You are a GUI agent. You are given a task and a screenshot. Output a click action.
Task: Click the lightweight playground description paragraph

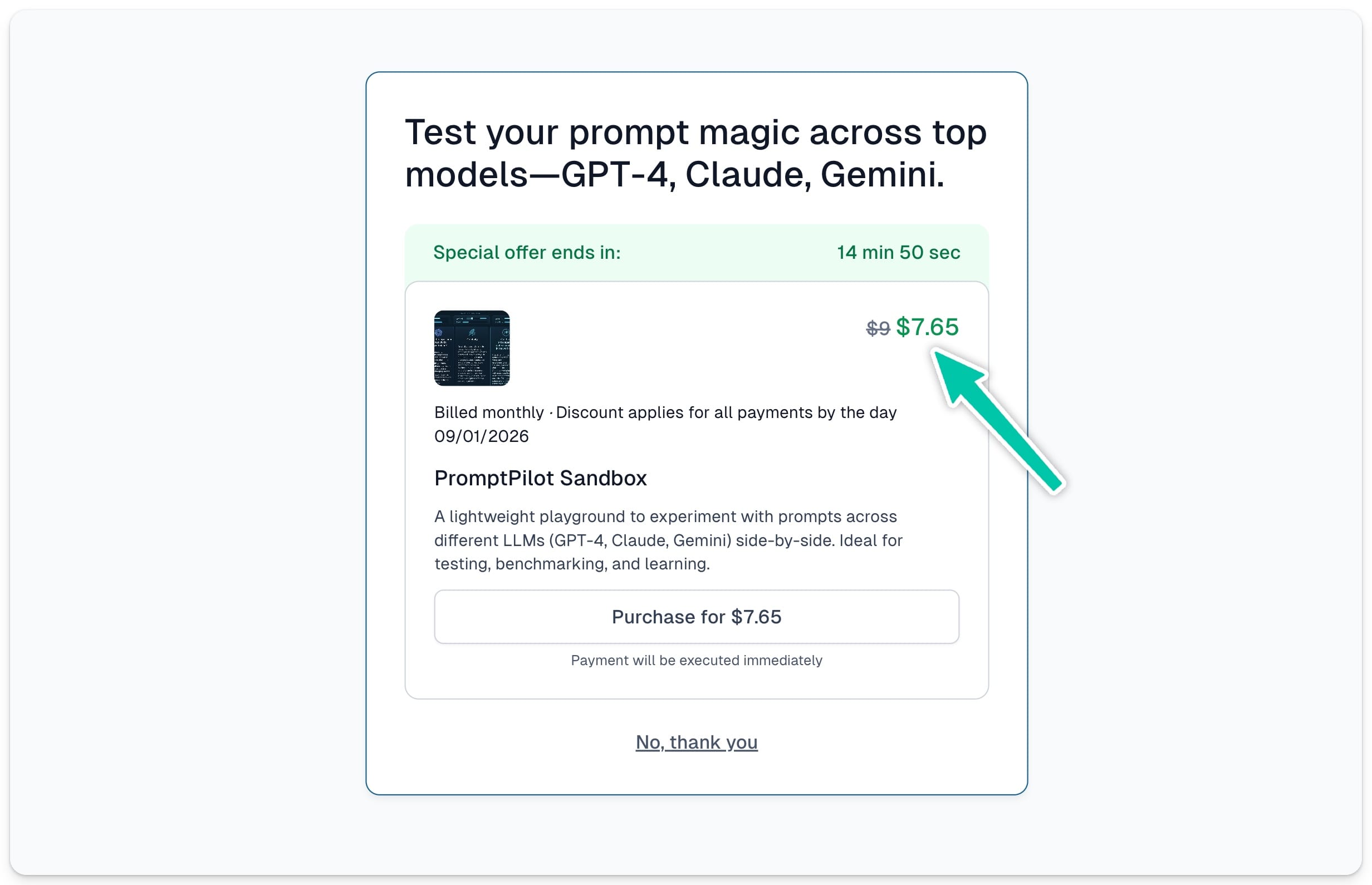669,540
